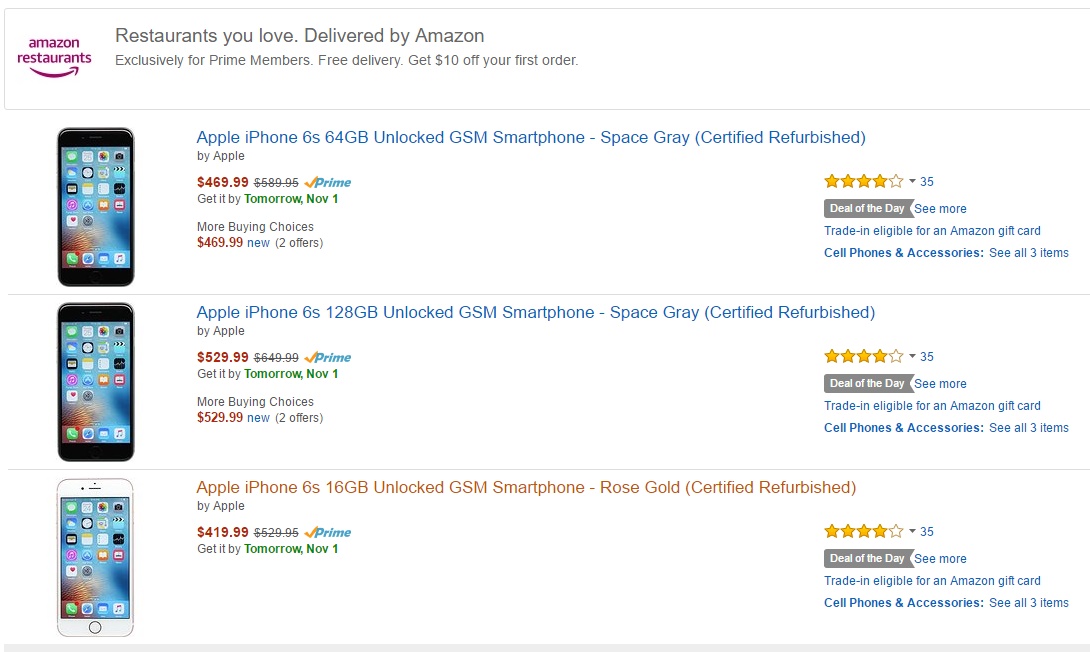This screenshot has height=652, width=1090.
Task: Open trade-in gift card link for Rose Gold iPhone
Action: tap(932, 581)
